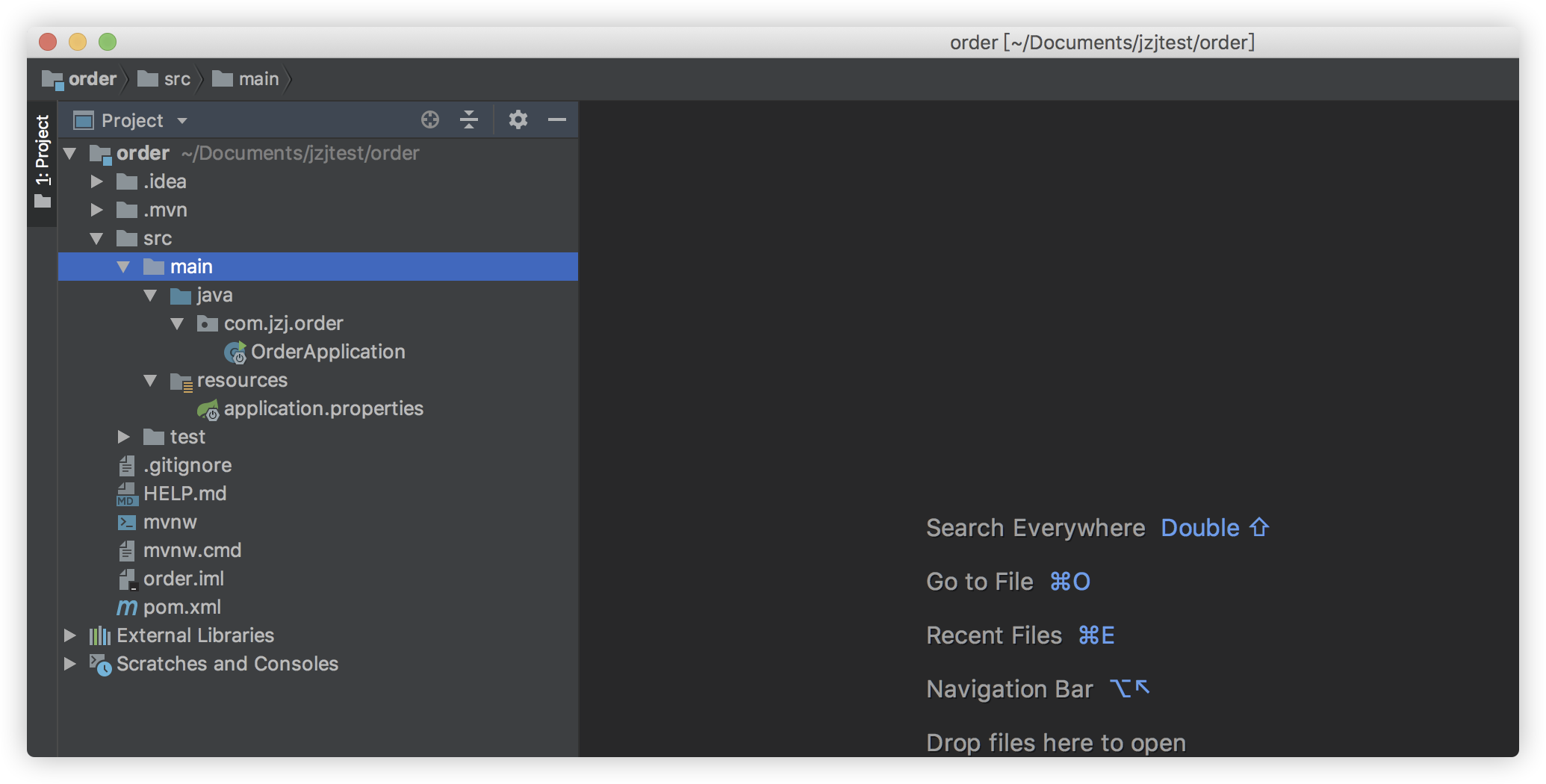The height and width of the screenshot is (784, 1546).
Task: Click the pom.xml Maven icon
Action: point(127,608)
